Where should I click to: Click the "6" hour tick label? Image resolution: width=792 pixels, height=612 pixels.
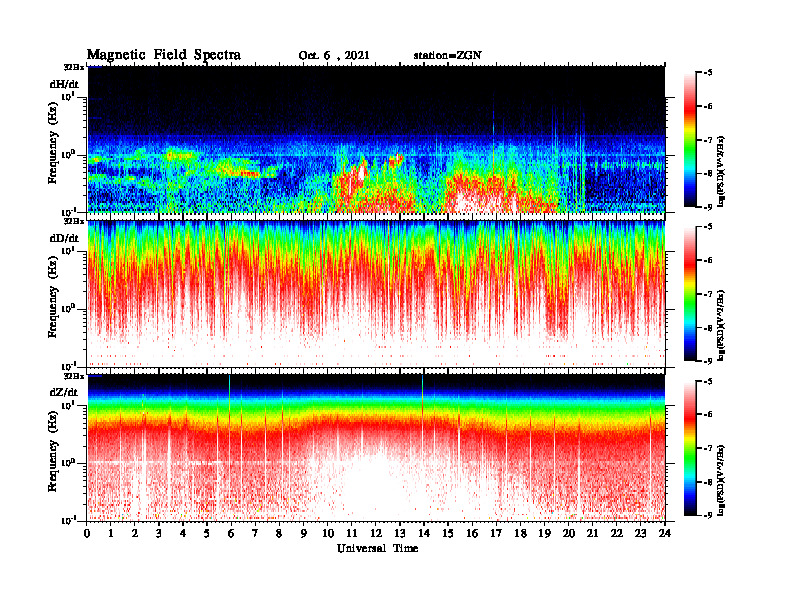[231, 533]
